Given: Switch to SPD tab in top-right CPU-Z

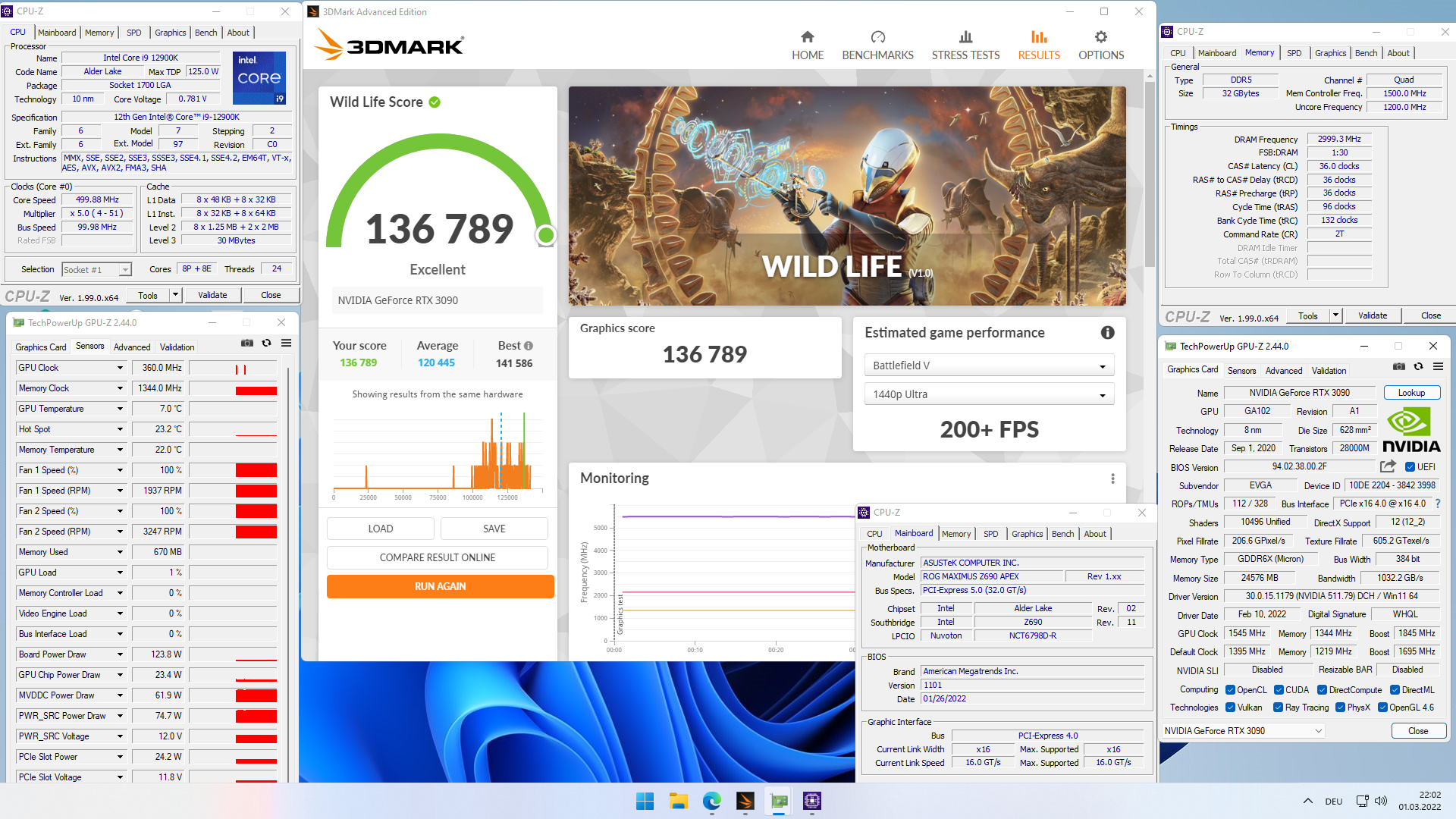Looking at the screenshot, I should 1294,53.
